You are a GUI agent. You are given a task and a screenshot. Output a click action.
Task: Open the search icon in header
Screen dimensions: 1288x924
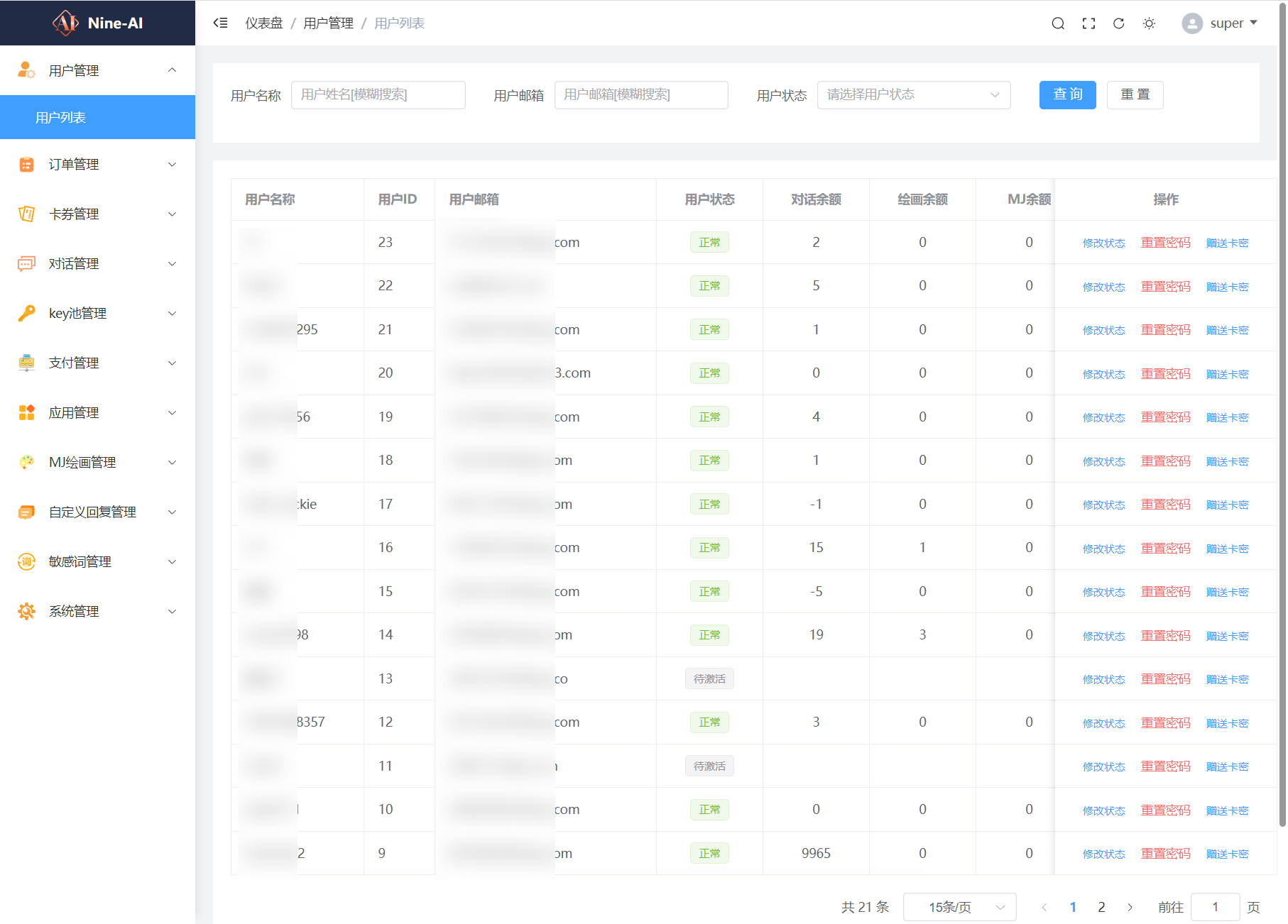coord(1058,23)
